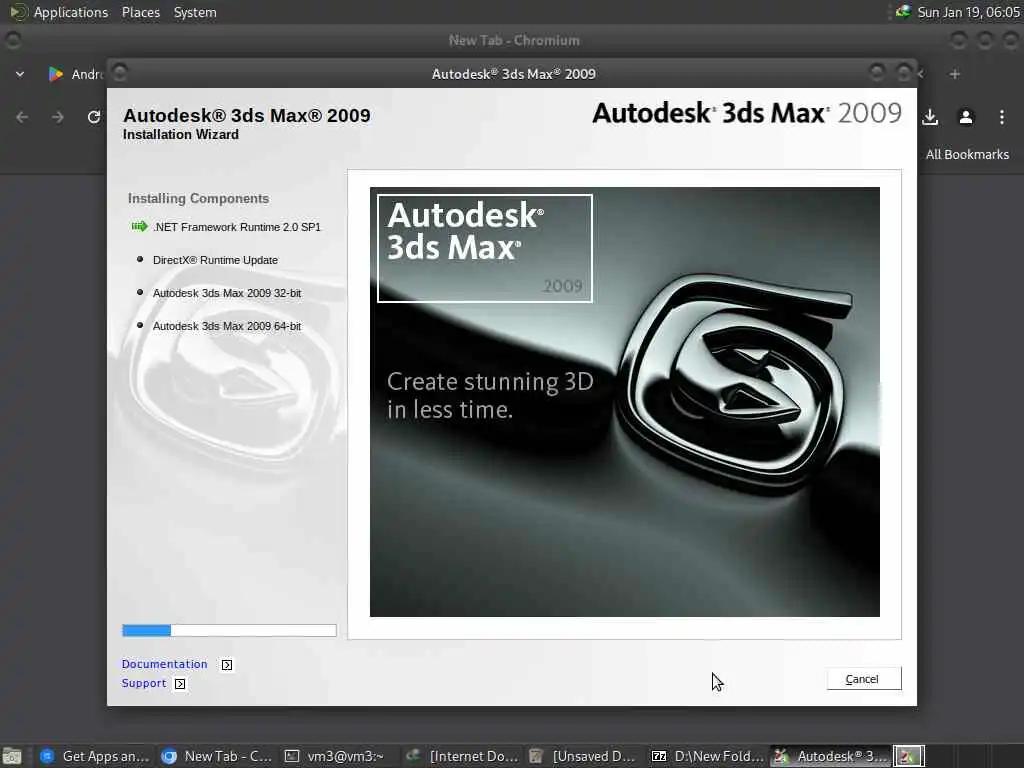Click the 3ds Max splash image
This screenshot has height=768, width=1024.
624,402
